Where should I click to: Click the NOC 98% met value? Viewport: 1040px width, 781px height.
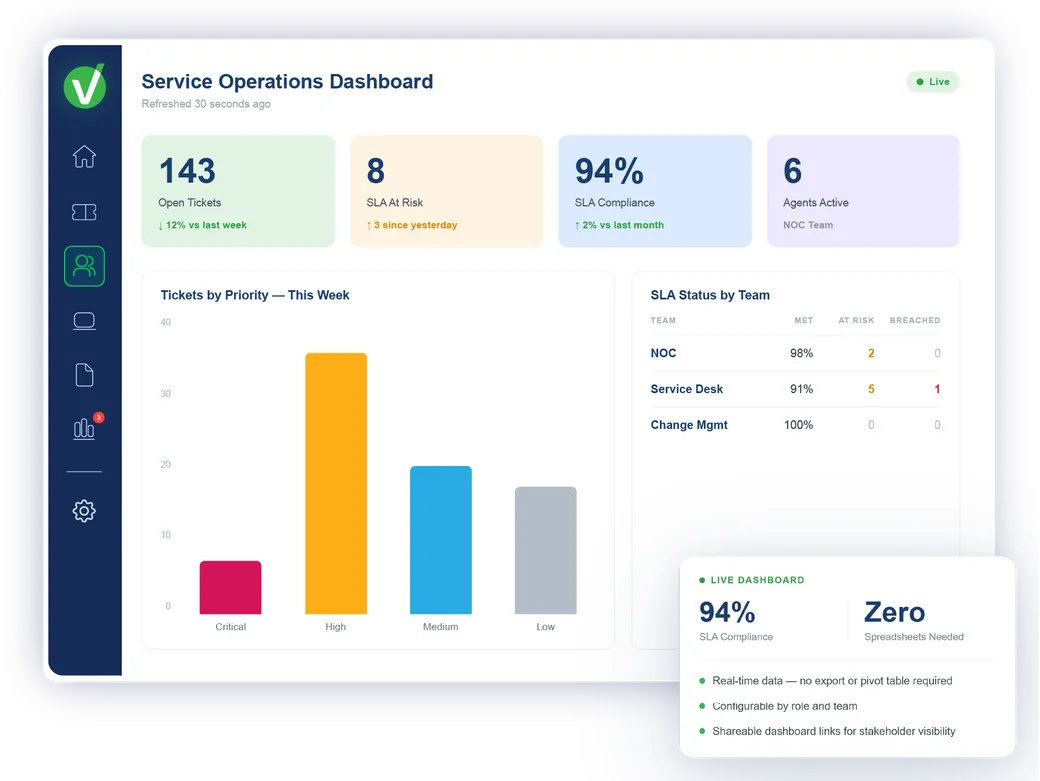[801, 353]
